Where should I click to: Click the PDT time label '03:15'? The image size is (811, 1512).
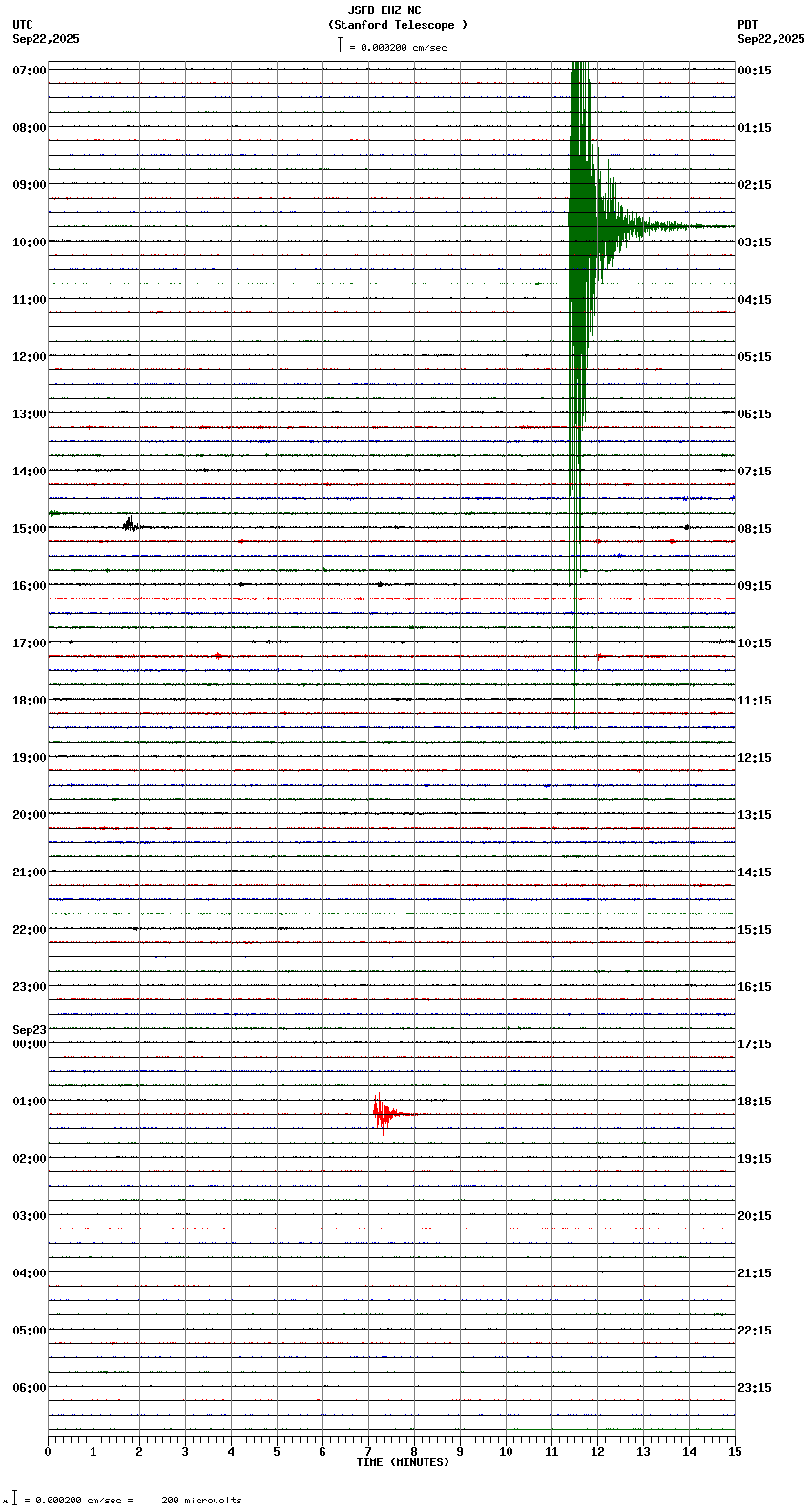tap(755, 242)
